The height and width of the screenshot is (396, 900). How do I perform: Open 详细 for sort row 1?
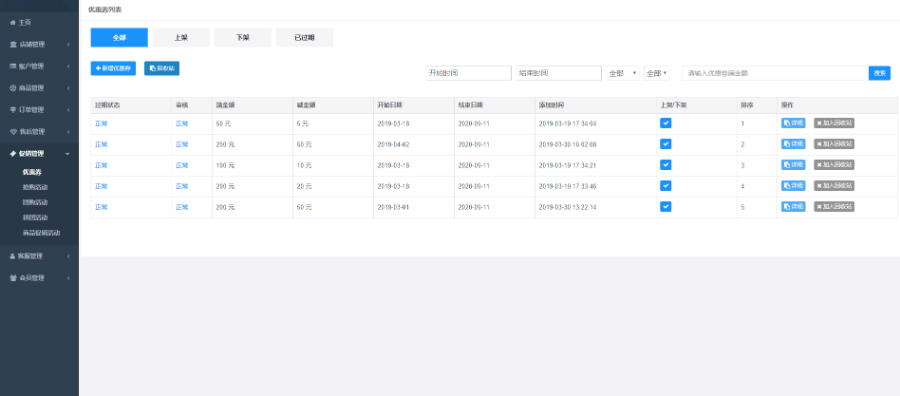[x=793, y=123]
